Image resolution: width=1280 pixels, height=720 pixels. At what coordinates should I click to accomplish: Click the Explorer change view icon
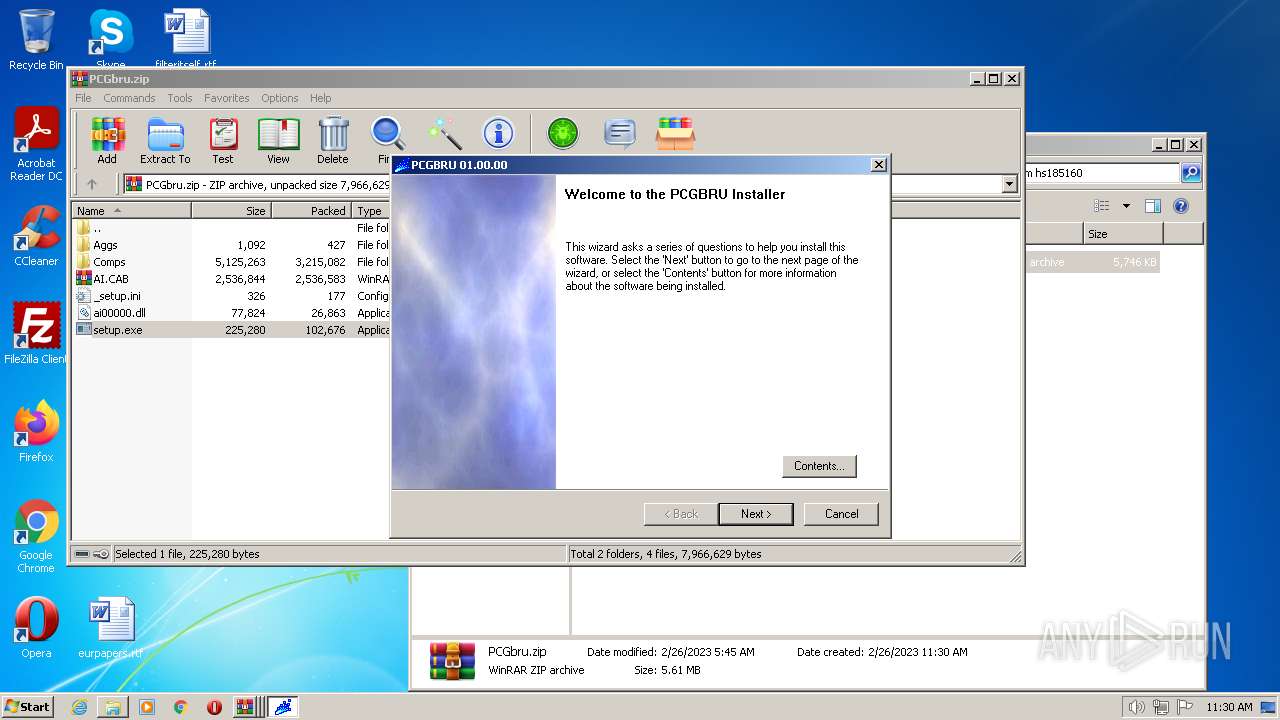coord(1102,206)
